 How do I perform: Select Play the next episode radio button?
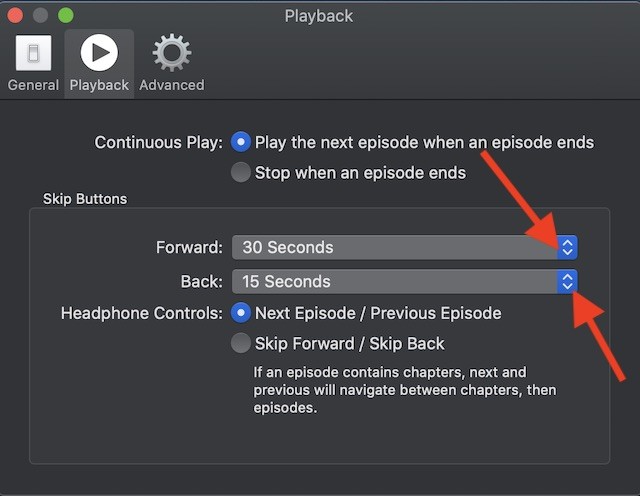[241, 142]
